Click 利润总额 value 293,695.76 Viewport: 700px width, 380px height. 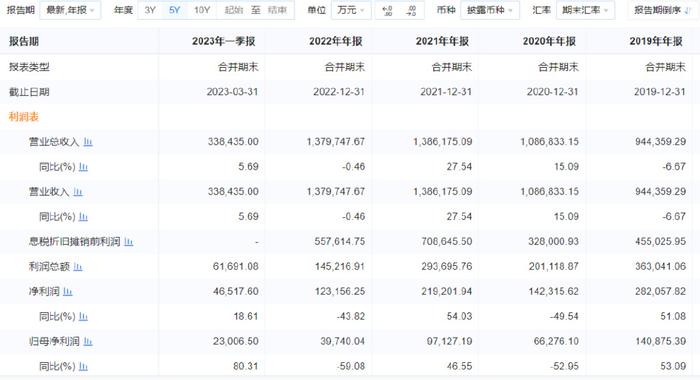(x=446, y=267)
